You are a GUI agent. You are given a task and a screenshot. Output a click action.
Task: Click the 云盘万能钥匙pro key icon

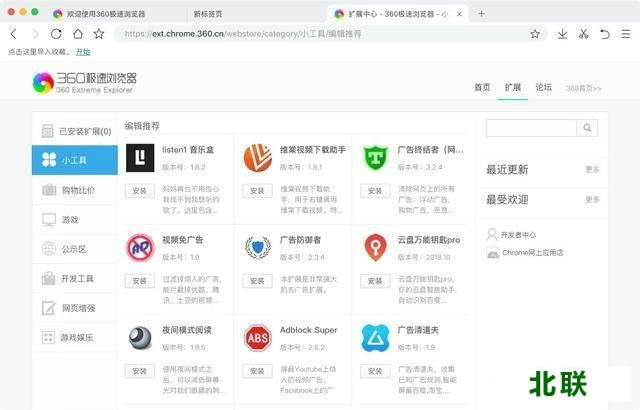[x=375, y=248]
